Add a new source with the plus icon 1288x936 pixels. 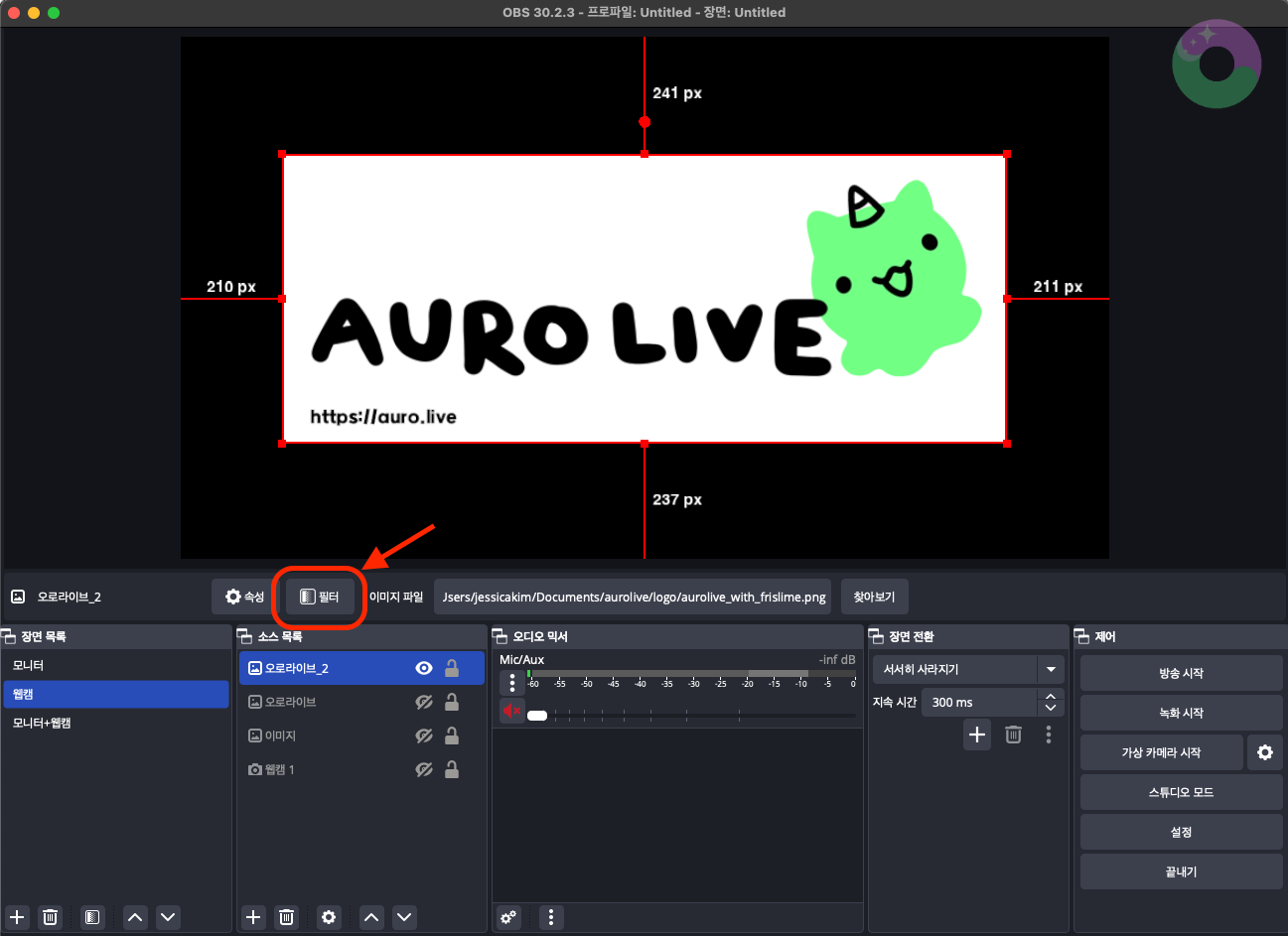click(253, 917)
